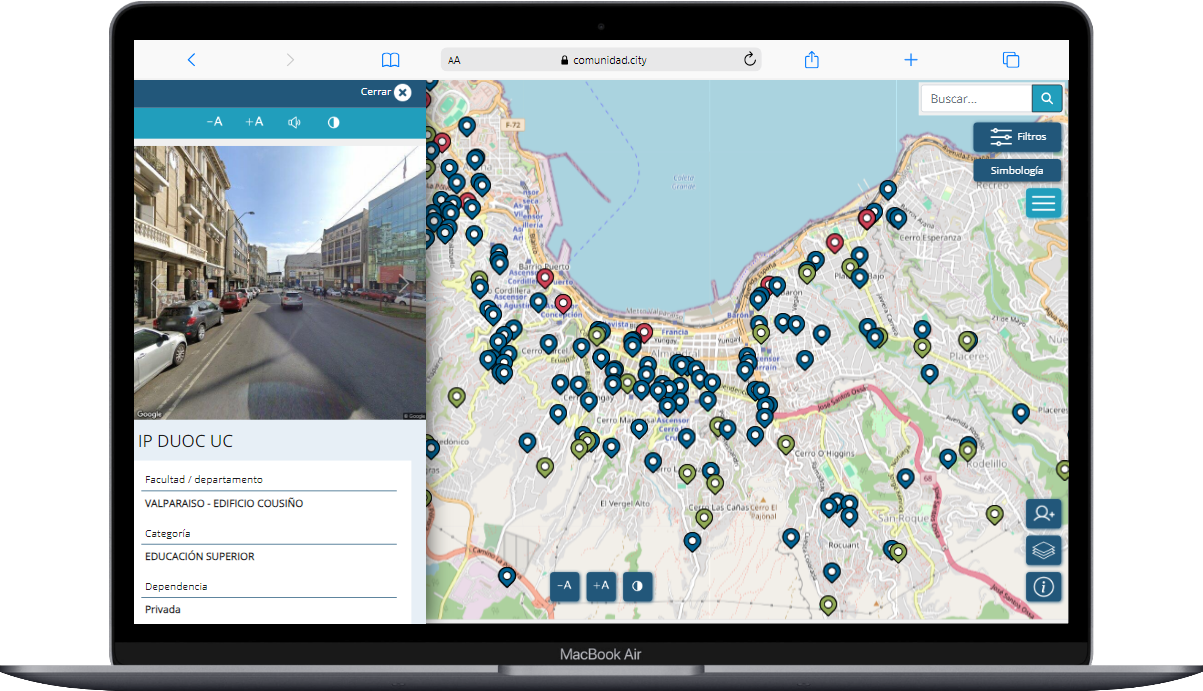Select VALPARAISO - EDIFICIO COUSIÑO text
Screen dimensions: 1203x691
coord(224,503)
